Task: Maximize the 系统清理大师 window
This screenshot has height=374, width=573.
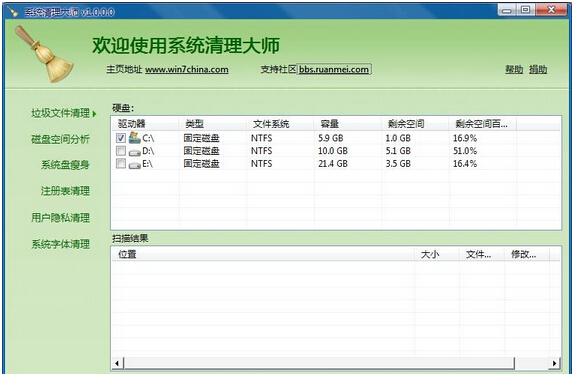Action: (525, 10)
